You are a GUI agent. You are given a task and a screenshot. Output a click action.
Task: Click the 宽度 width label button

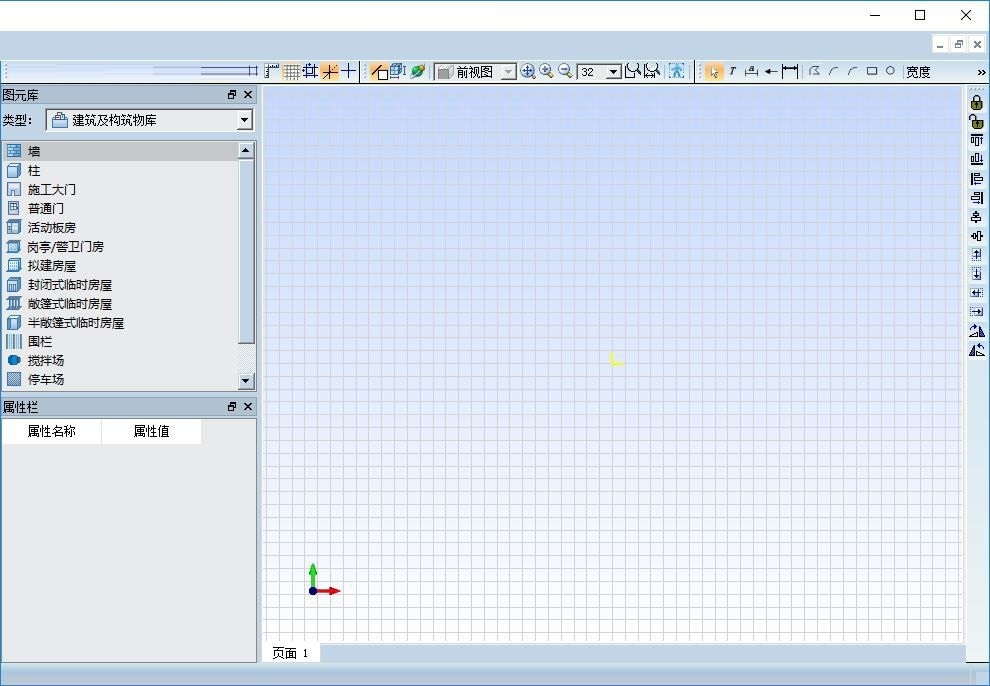[918, 72]
